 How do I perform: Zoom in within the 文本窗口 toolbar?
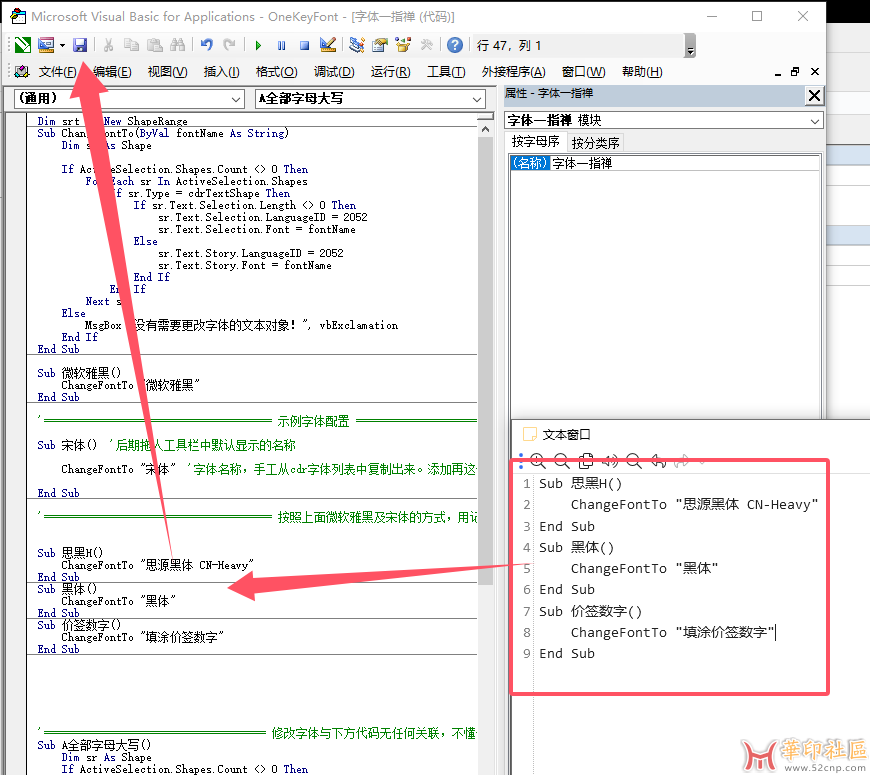click(x=538, y=460)
